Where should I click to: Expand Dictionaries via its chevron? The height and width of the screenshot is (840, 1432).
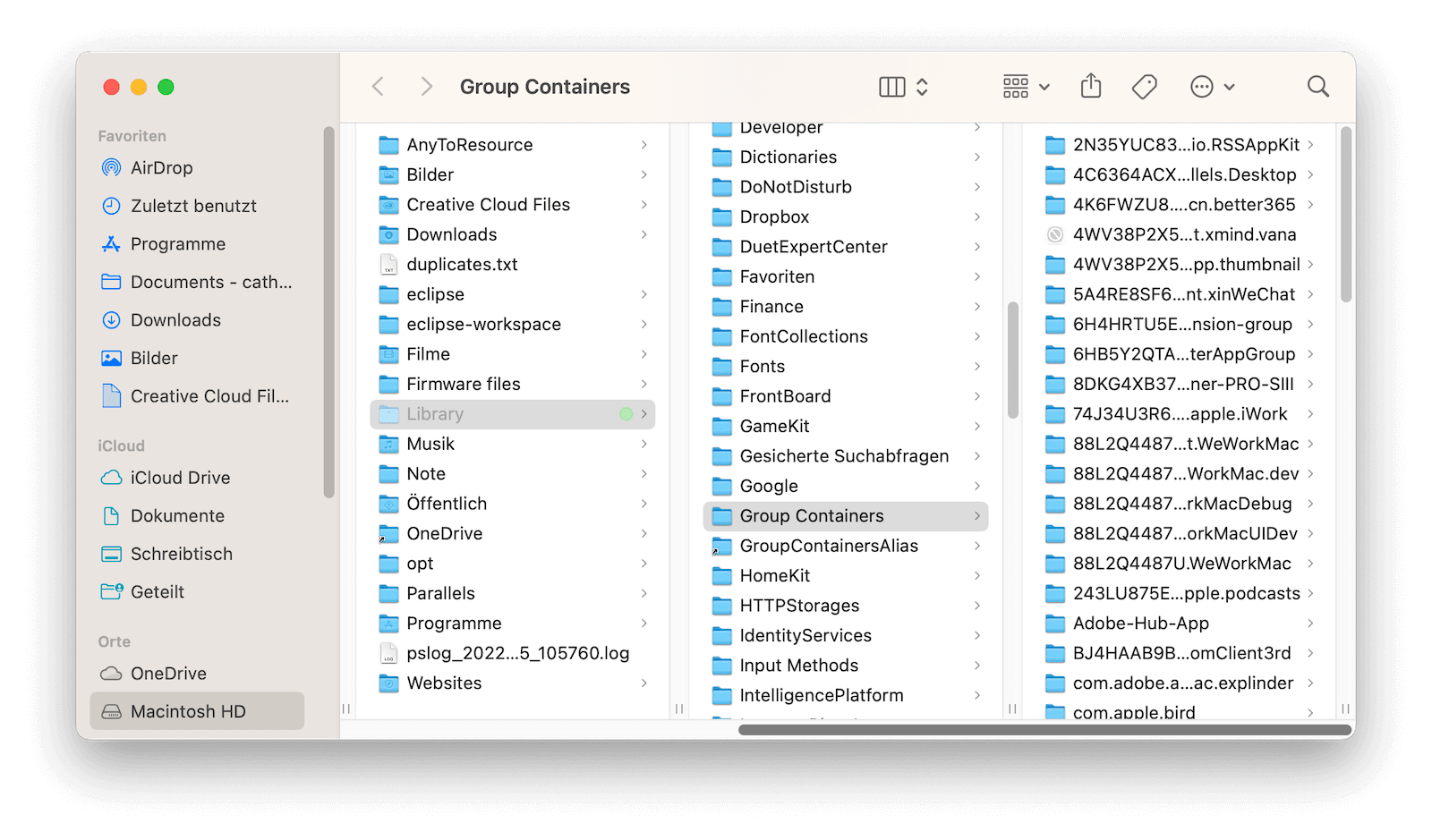976,157
